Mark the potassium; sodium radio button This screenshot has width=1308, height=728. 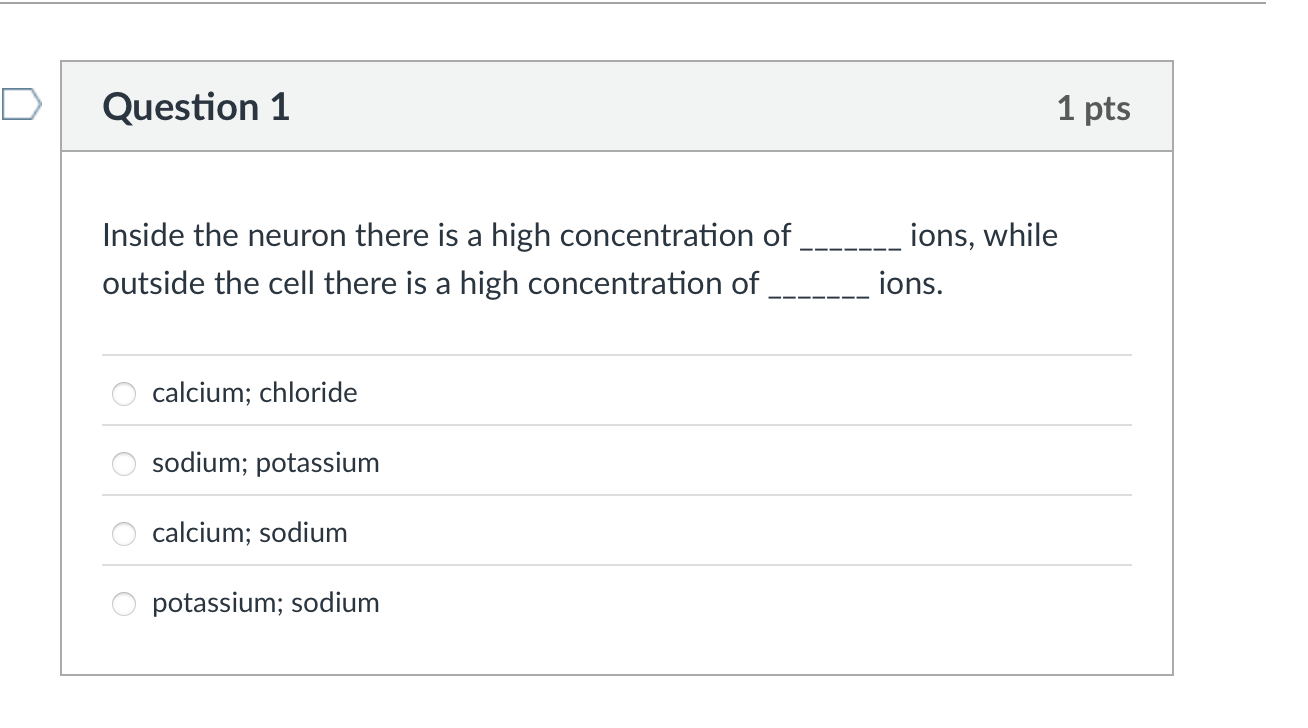tap(124, 604)
